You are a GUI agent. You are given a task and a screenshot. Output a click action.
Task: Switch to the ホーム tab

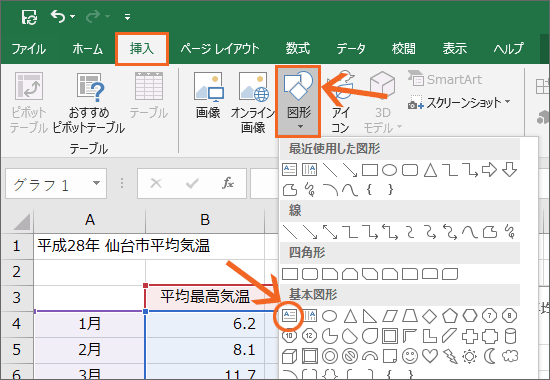[87, 49]
